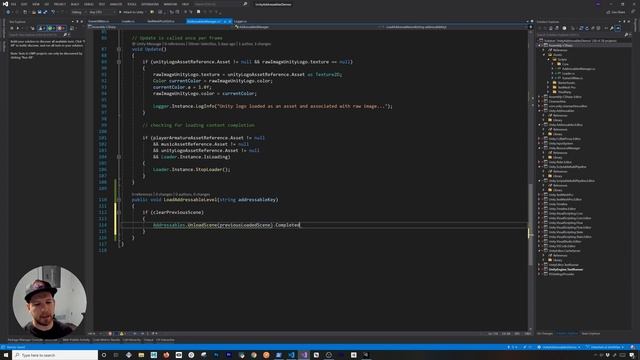The height and width of the screenshot is (360, 640).
Task: Toggle passed tests filter in Test Explorer
Action: click(51, 28)
